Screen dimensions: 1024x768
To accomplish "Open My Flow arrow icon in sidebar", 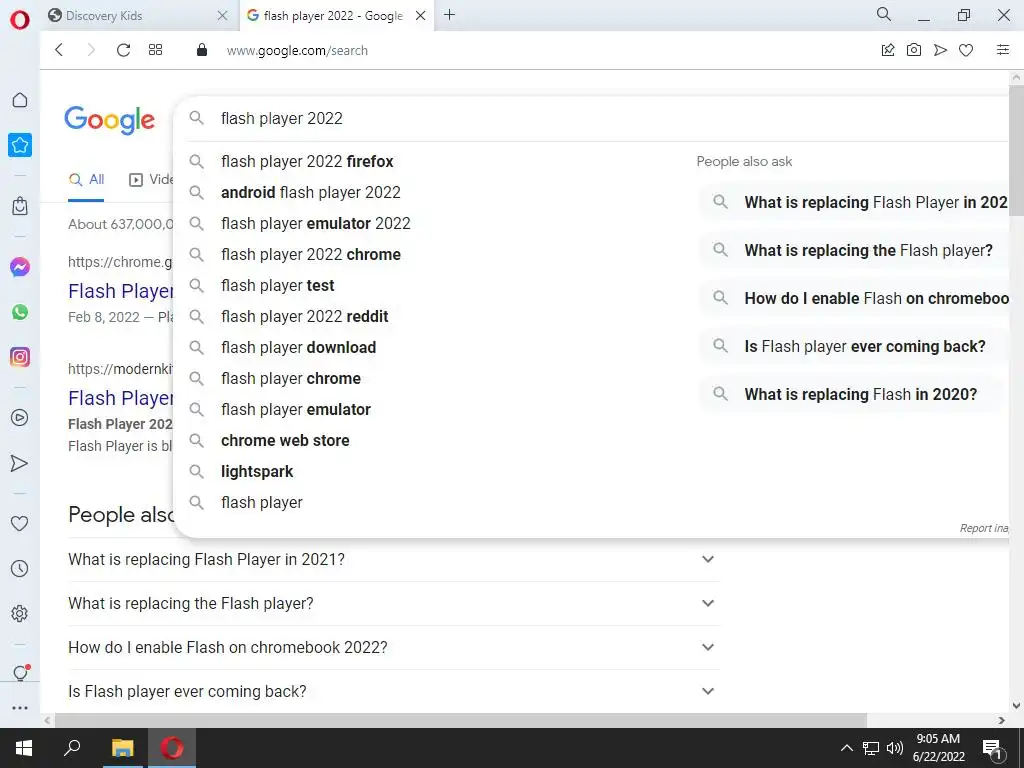I will click(x=20, y=463).
